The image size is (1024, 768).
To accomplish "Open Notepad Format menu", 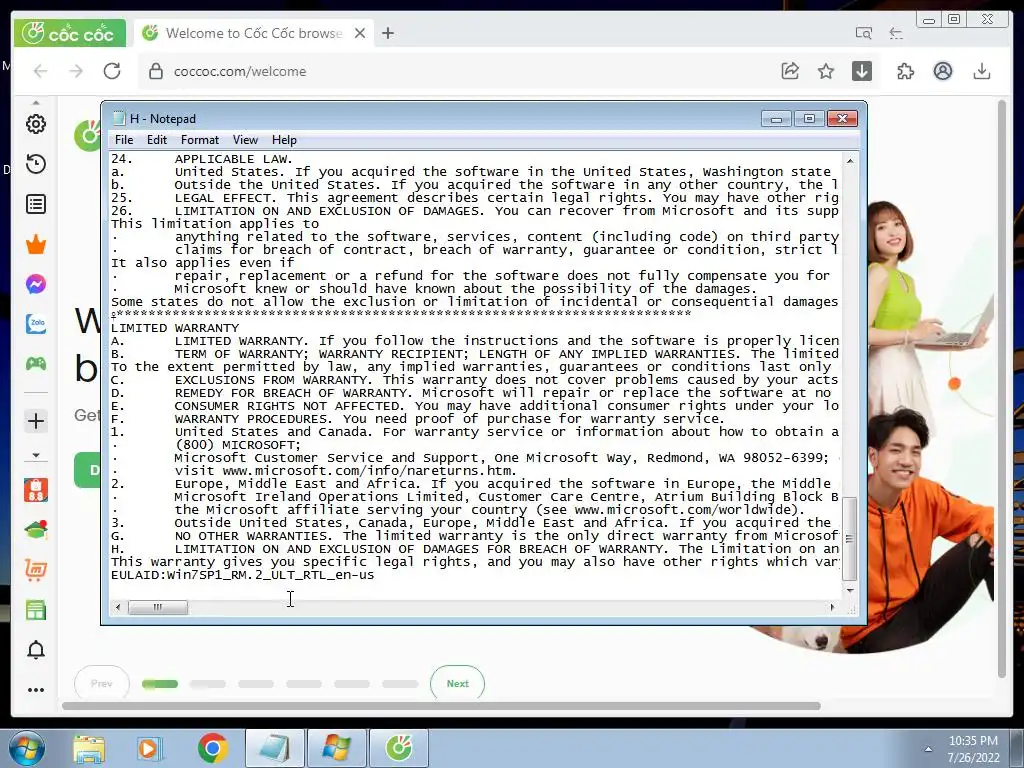I will [200, 140].
